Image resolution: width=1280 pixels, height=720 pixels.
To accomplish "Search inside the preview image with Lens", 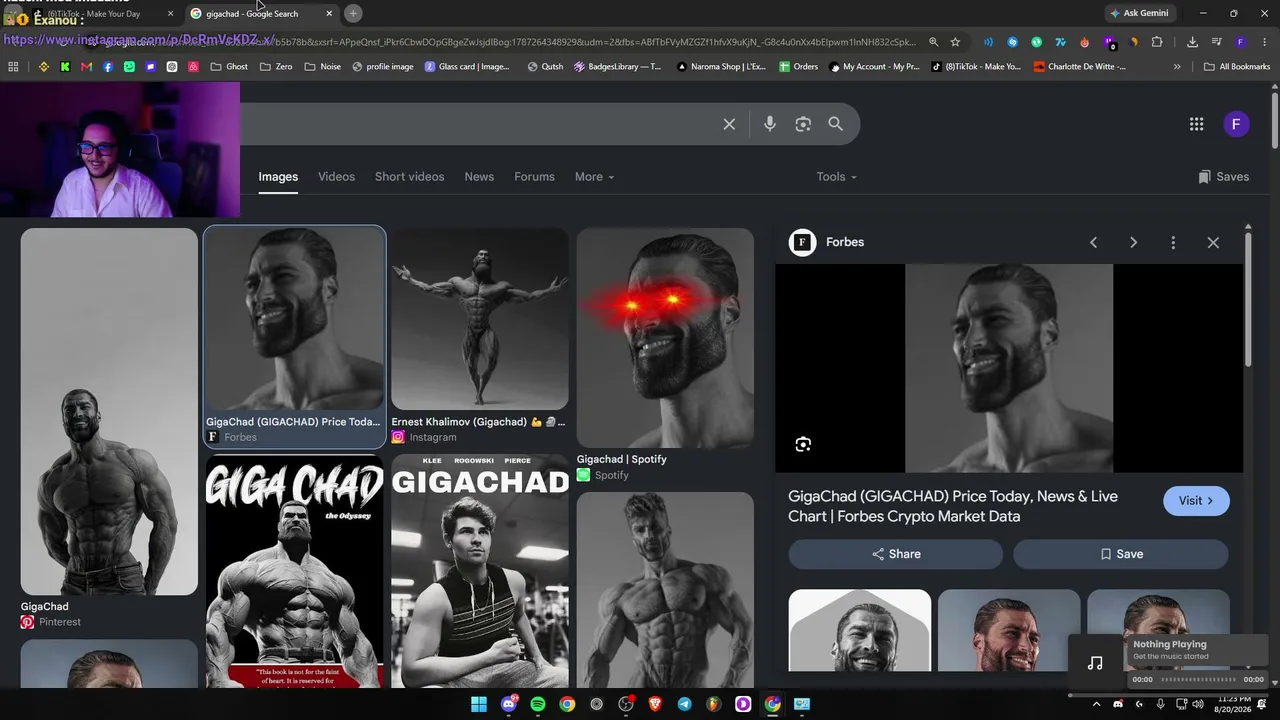I will pos(803,445).
